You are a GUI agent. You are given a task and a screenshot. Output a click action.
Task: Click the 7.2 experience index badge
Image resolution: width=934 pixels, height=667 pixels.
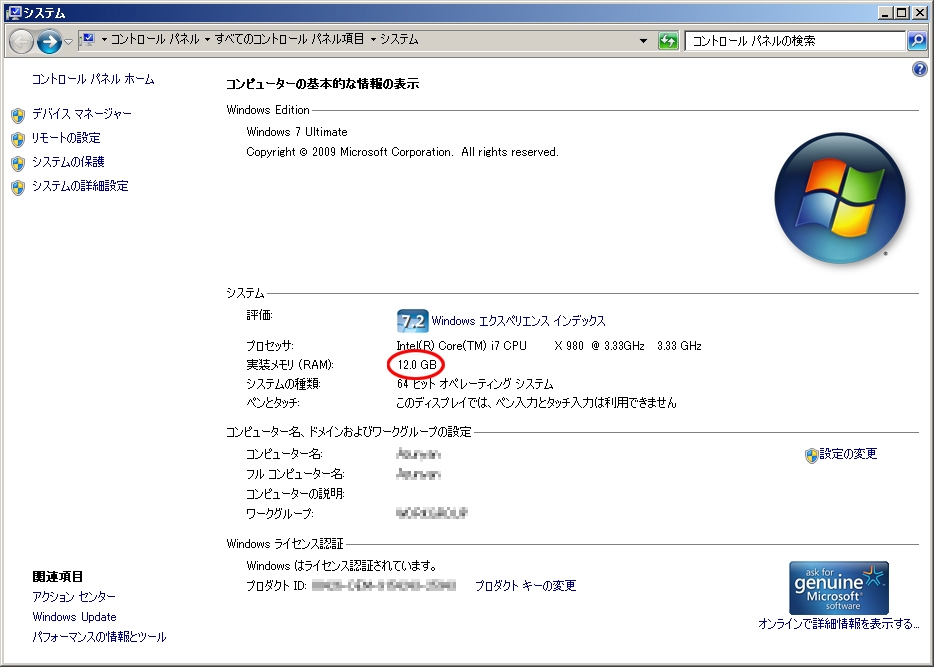(x=412, y=321)
